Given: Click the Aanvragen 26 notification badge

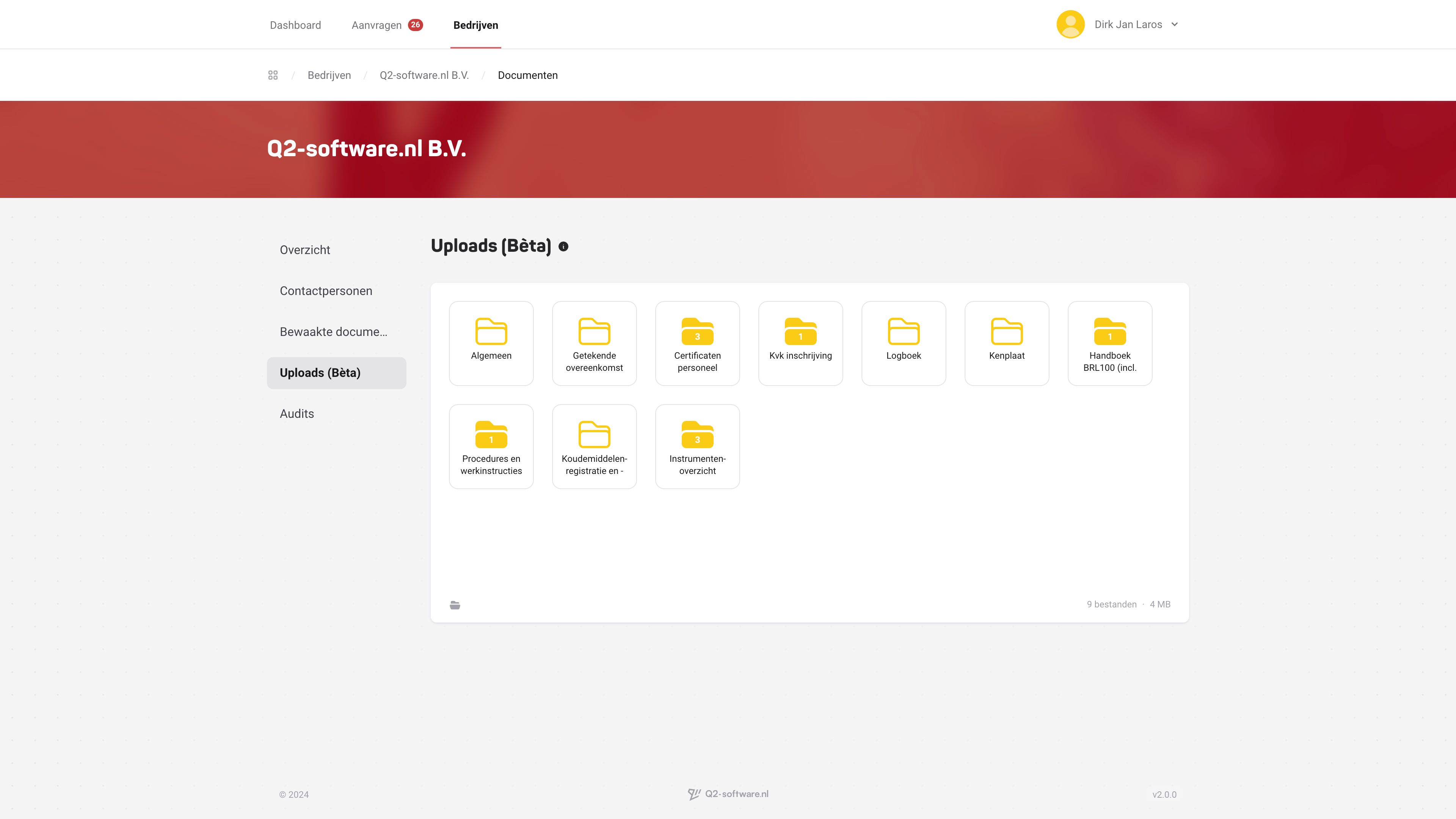Looking at the screenshot, I should [x=416, y=24].
